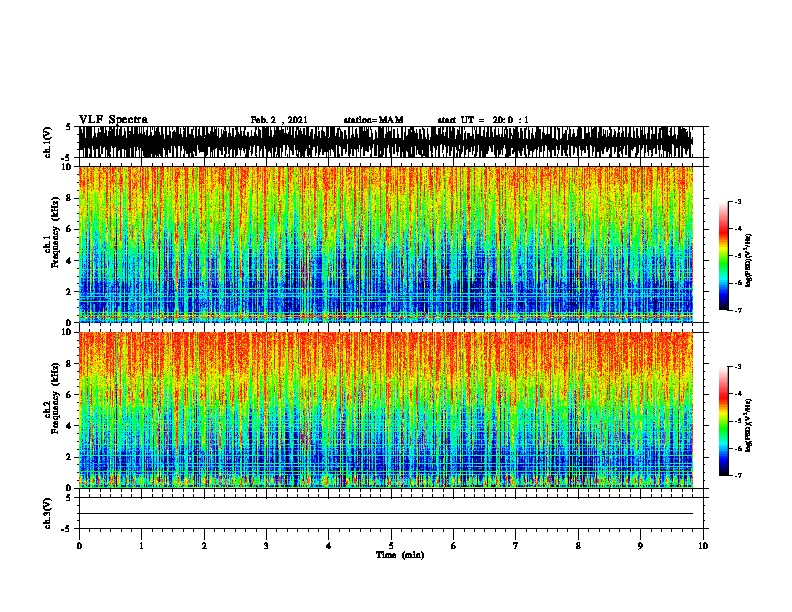Click time axis tick label "6"
The height and width of the screenshot is (612, 792).
point(454,546)
